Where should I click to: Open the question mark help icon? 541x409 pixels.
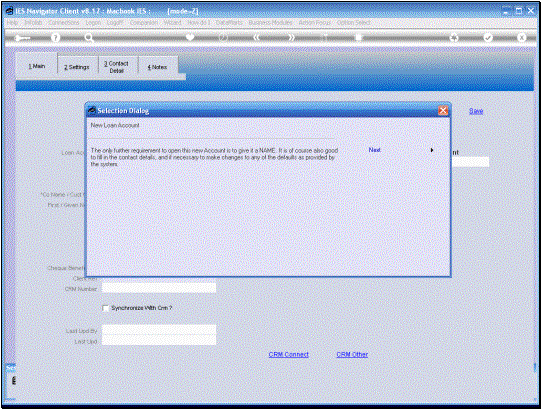[55, 38]
